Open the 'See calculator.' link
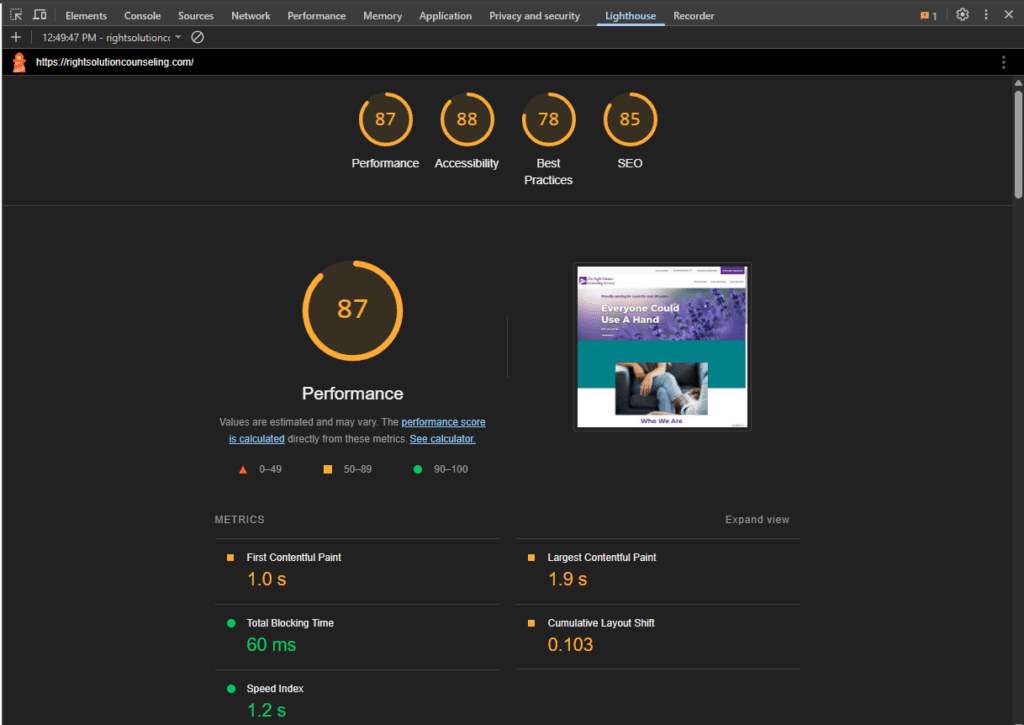Image resolution: width=1024 pixels, height=725 pixels. (x=442, y=439)
